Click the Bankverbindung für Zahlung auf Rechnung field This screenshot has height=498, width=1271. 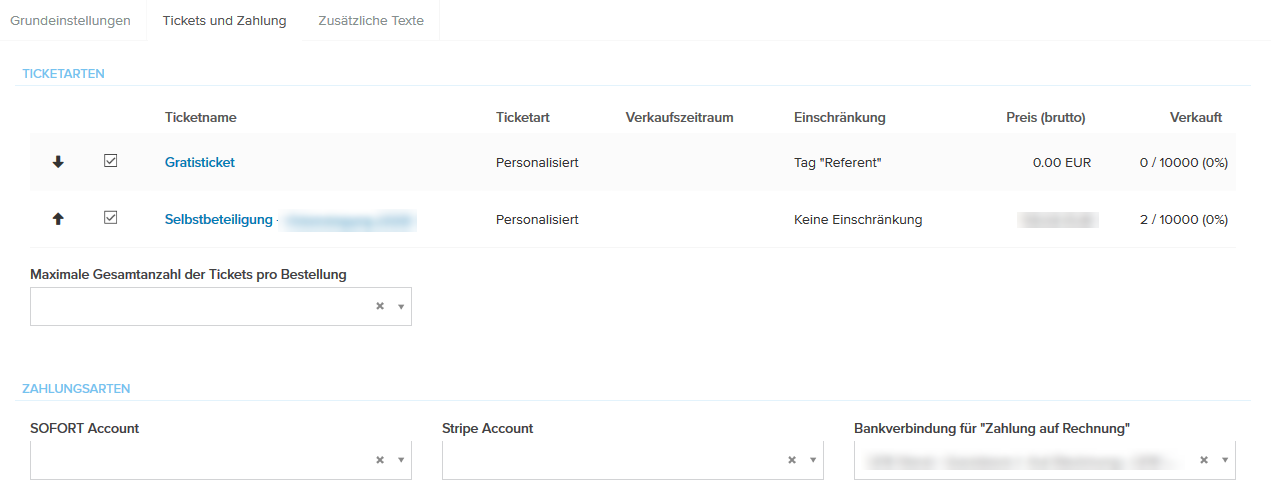point(1020,460)
